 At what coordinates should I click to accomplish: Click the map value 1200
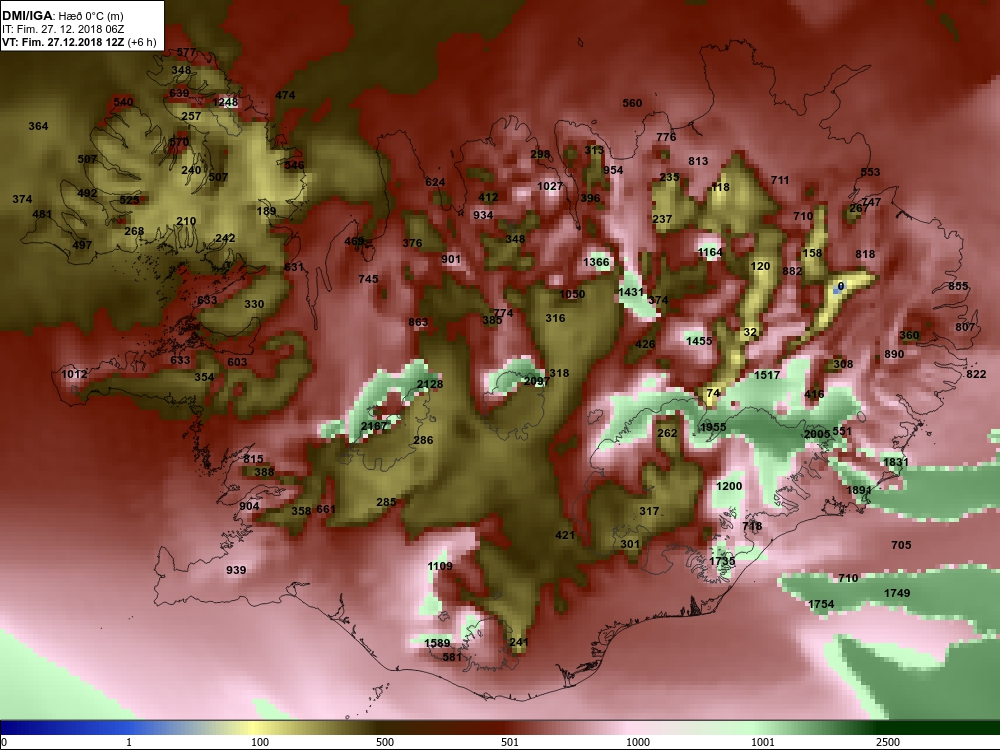click(x=729, y=486)
